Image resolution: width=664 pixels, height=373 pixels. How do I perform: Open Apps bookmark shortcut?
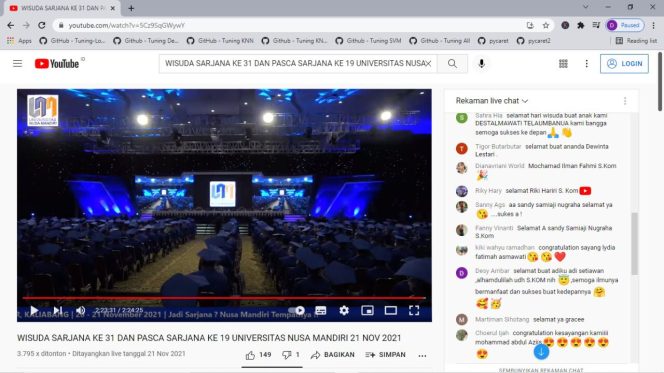[19, 41]
